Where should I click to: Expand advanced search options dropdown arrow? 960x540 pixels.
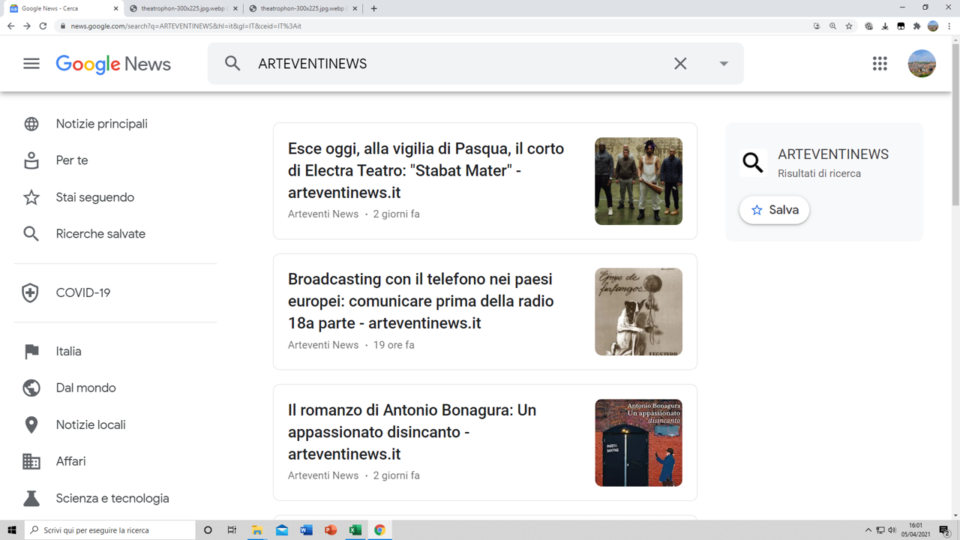tap(724, 64)
